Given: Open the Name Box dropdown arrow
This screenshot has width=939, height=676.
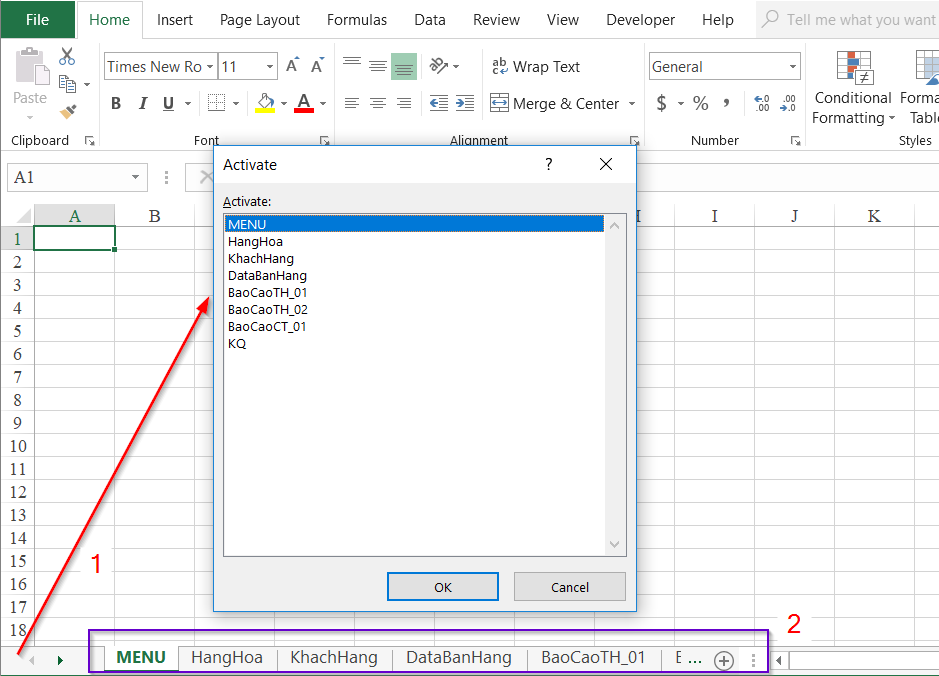Looking at the screenshot, I should tap(135, 177).
